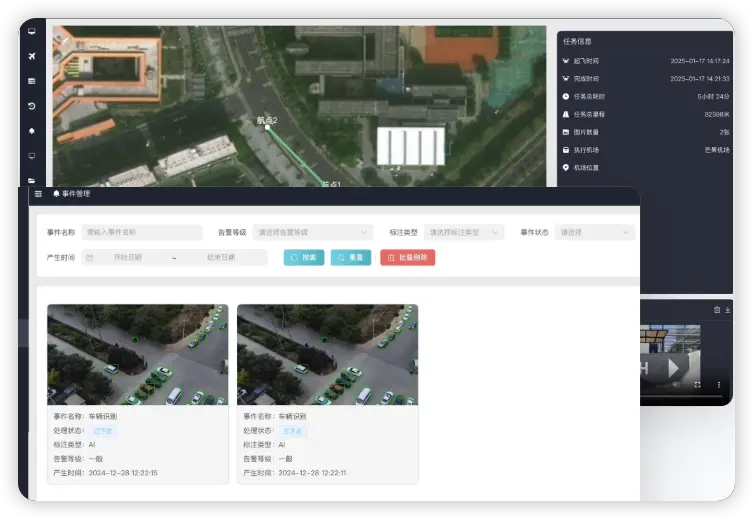The image size is (753, 519).
Task: Click 事件名称 text on 12:22:15 card
Action: [x=85, y=416]
